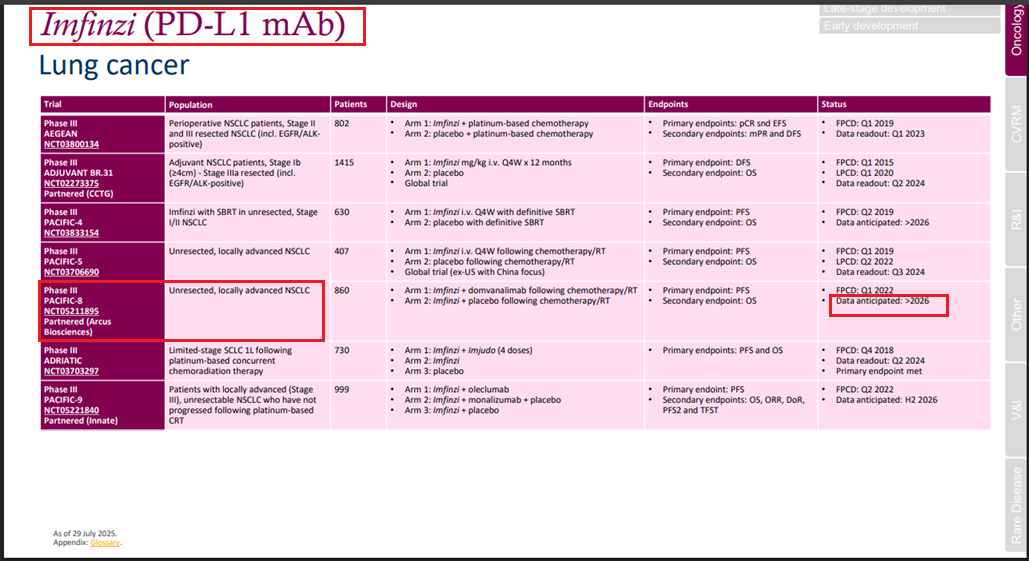Open the NCT02273375 ADJUVANT BR.31 link
Viewport: 1029px width, 561px height.
pyautogui.click(x=71, y=184)
